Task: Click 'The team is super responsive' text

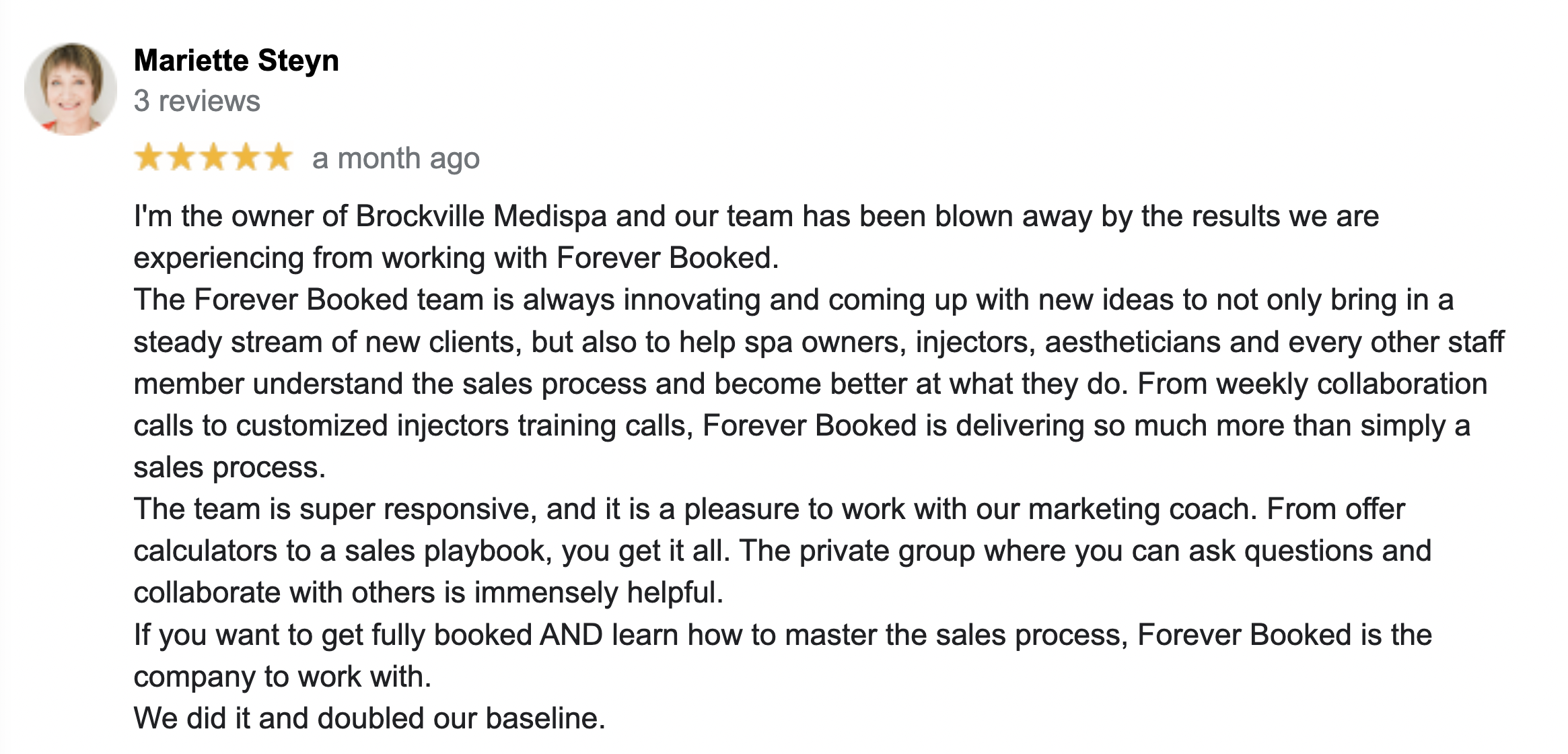Action: coord(335,510)
